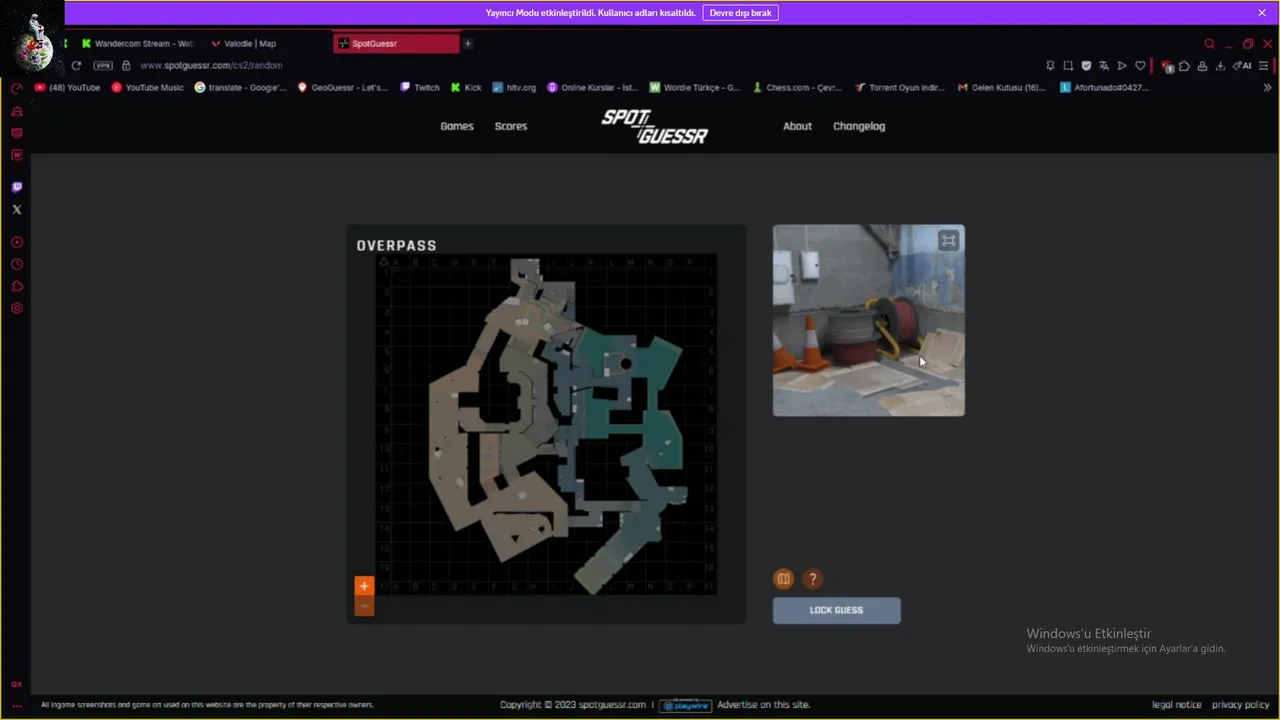
Task: Click the three-dot menu at sidebar bottom
Action: click(17, 706)
